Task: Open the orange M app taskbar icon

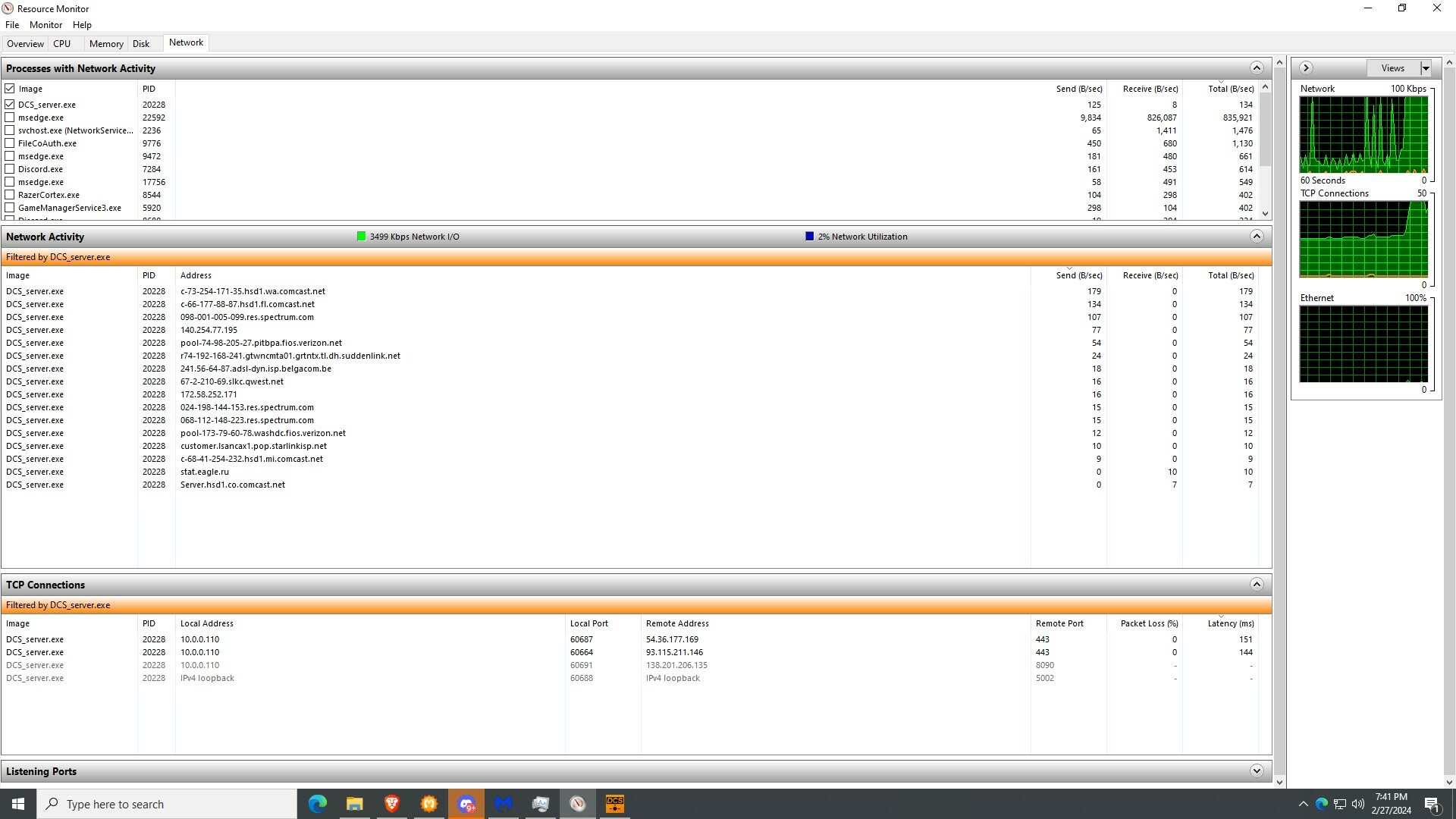Action: [429, 804]
